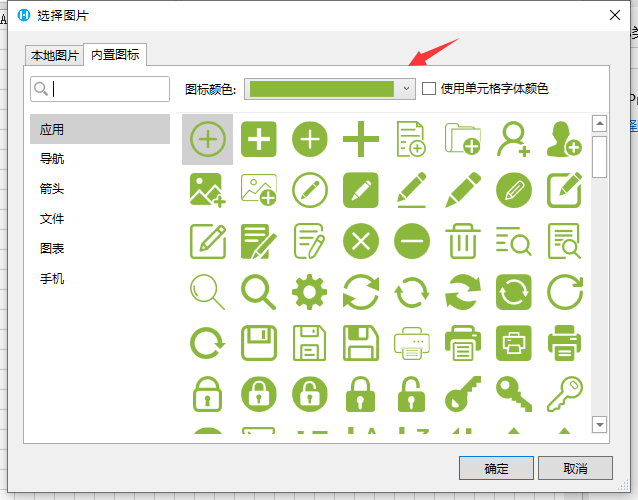Focus the icon search field
Screen dimensions: 638x500
point(100,89)
